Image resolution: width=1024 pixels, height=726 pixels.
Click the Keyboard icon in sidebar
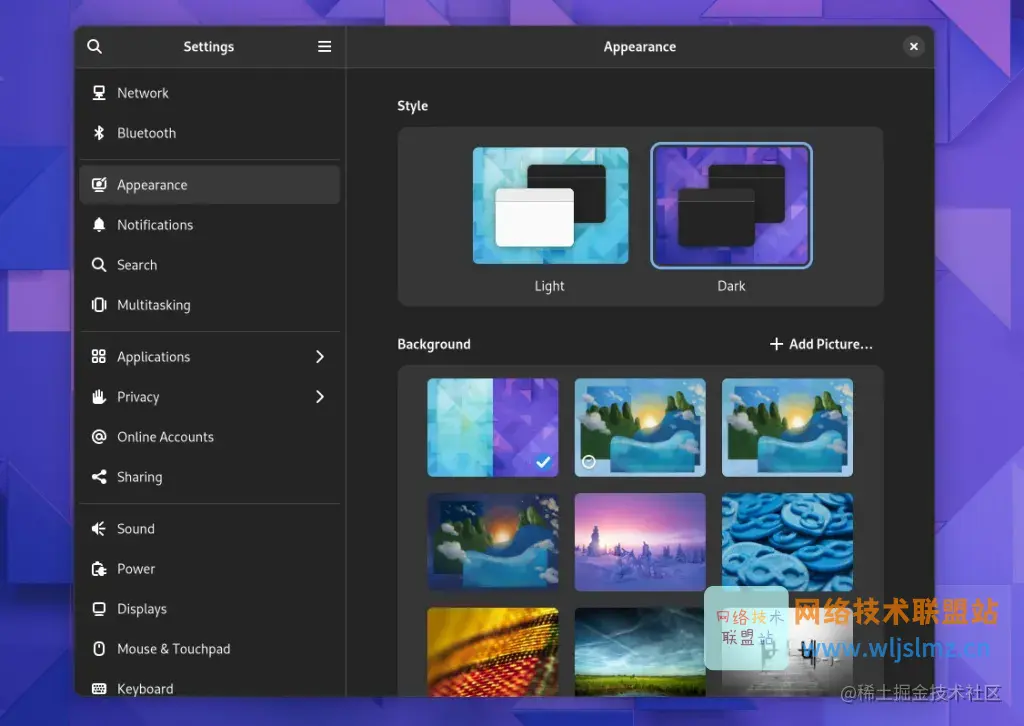point(99,688)
